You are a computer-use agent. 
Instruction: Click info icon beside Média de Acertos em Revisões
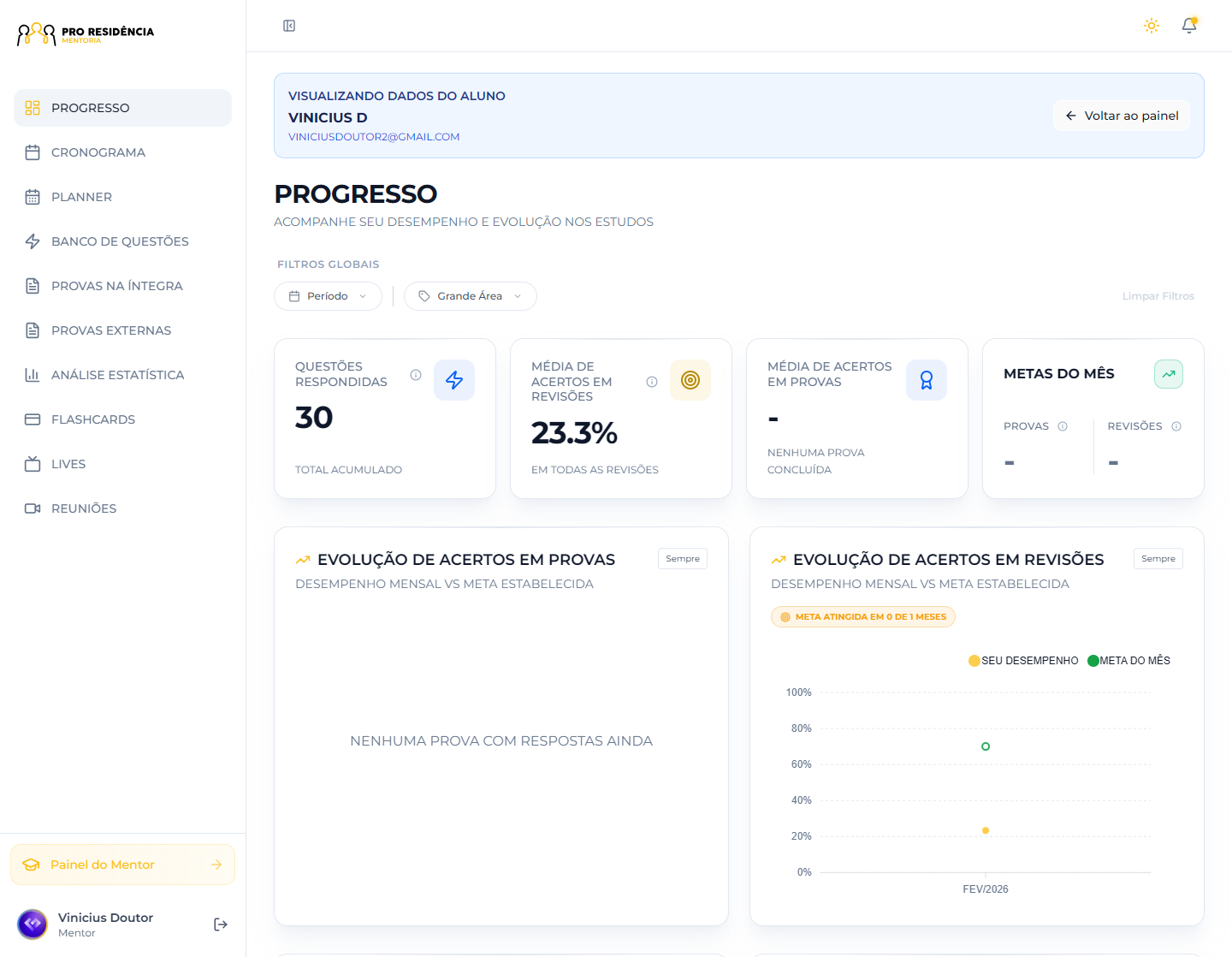652,382
